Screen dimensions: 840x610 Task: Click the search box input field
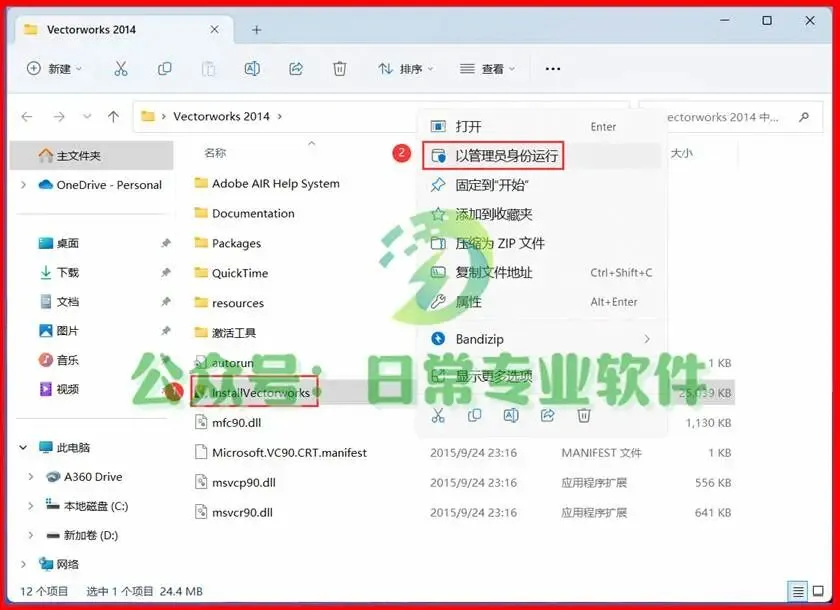point(731,116)
